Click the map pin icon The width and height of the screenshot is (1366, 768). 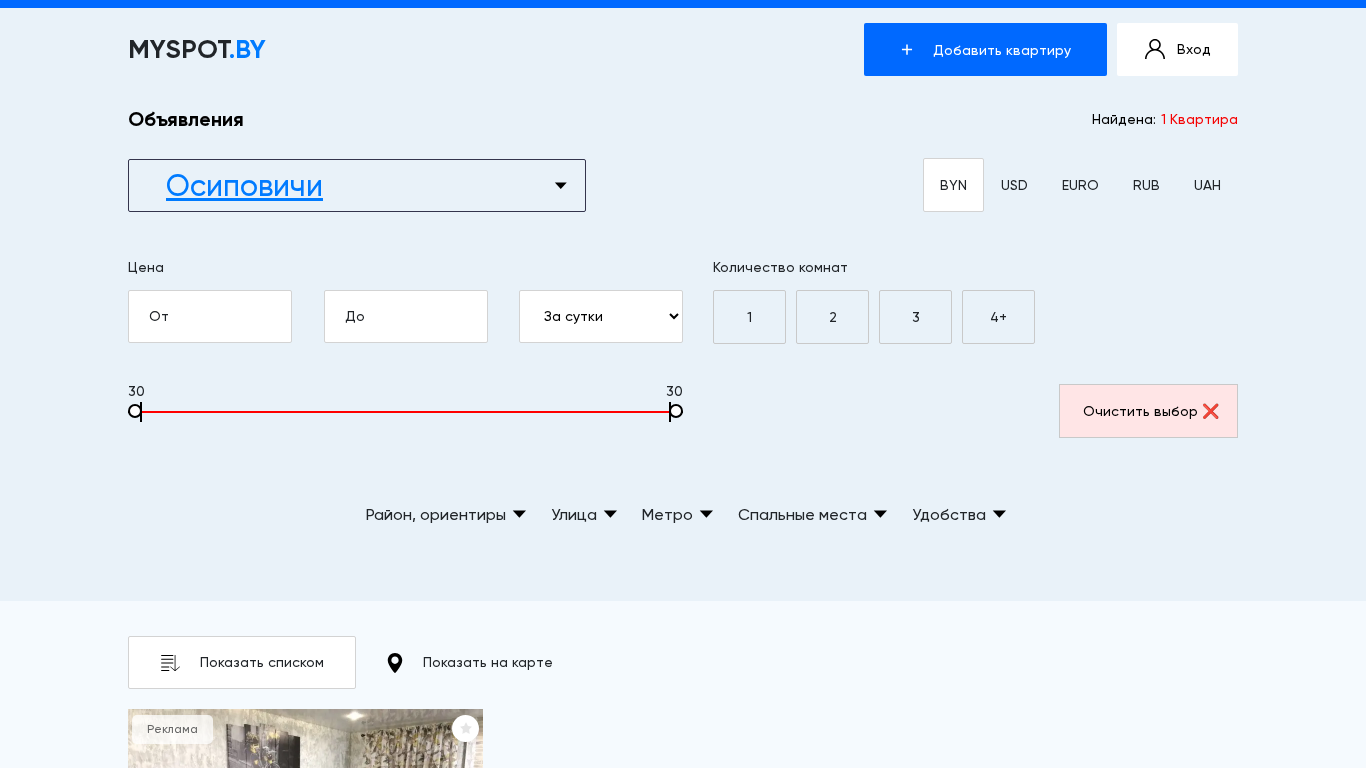coord(395,663)
